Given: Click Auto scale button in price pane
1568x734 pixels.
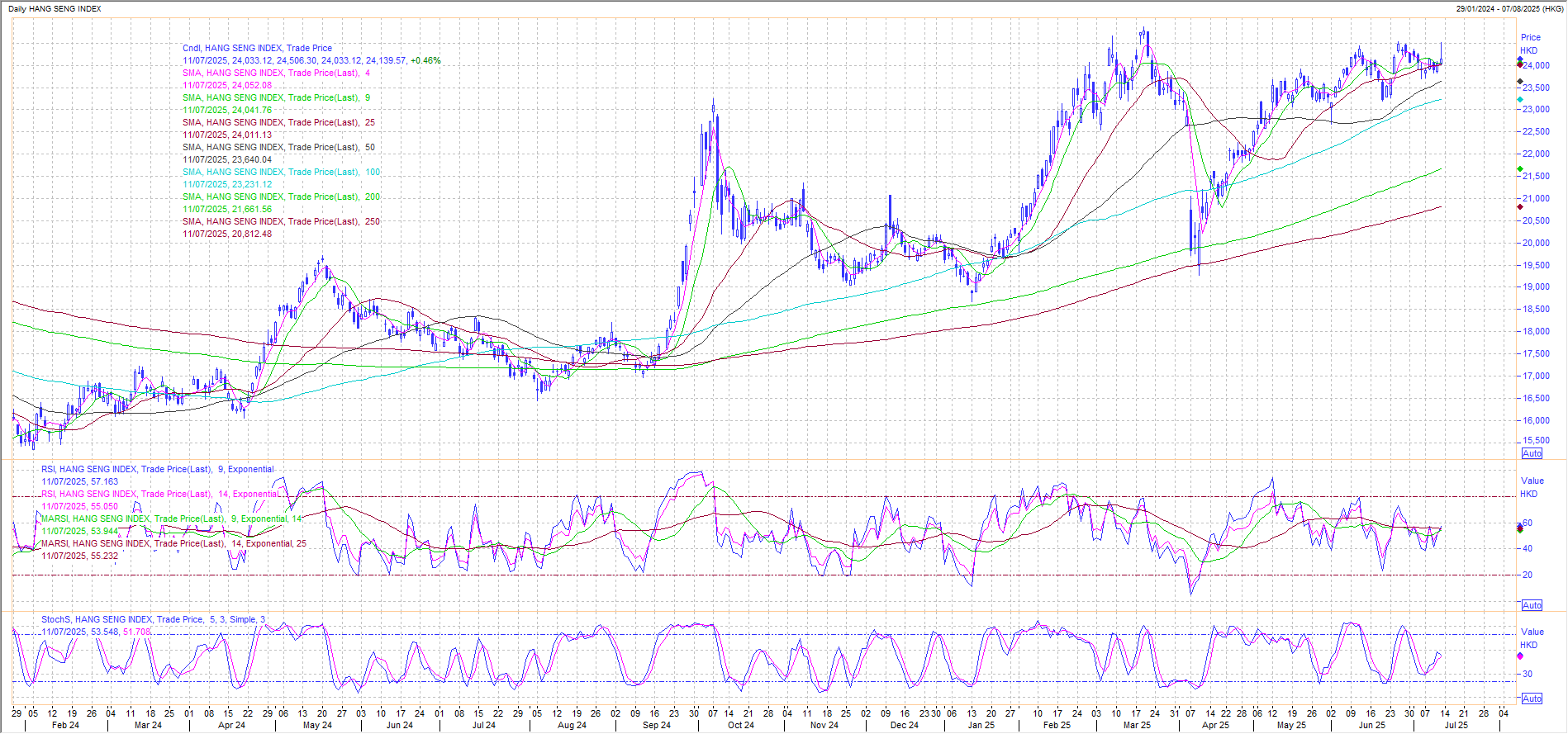Looking at the screenshot, I should point(1532,453).
